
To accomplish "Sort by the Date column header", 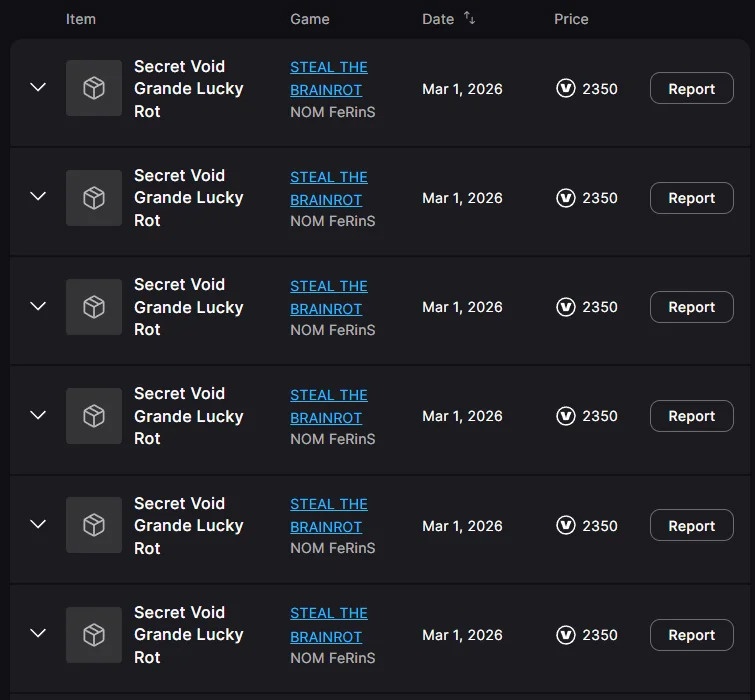I will [x=438, y=19].
